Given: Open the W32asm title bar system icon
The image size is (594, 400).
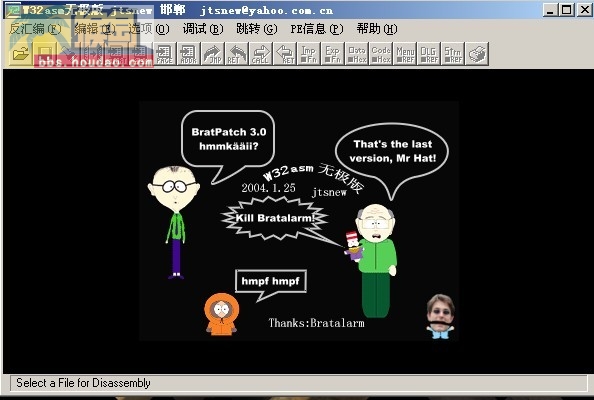Looking at the screenshot, I should click(x=13, y=11).
